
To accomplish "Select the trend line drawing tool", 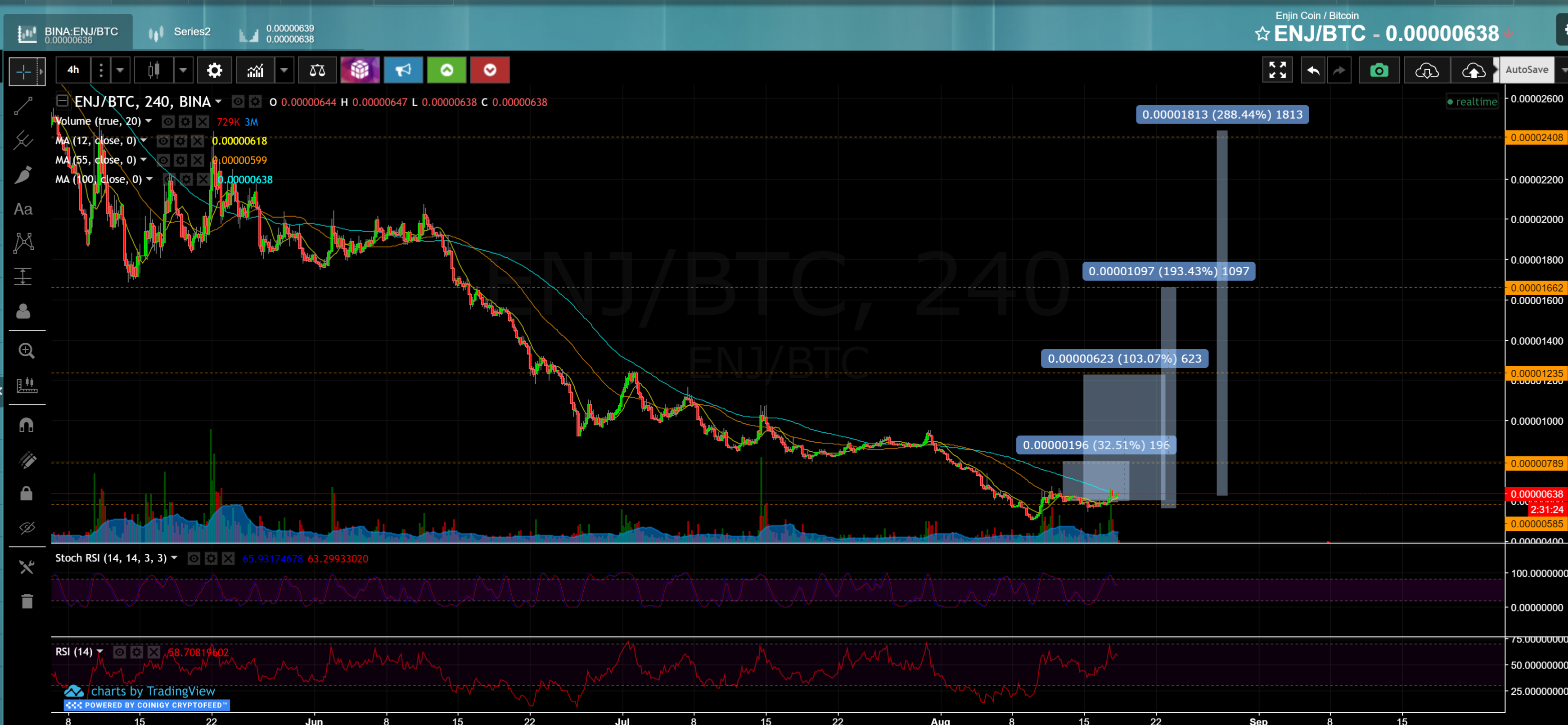I will 23,106.
